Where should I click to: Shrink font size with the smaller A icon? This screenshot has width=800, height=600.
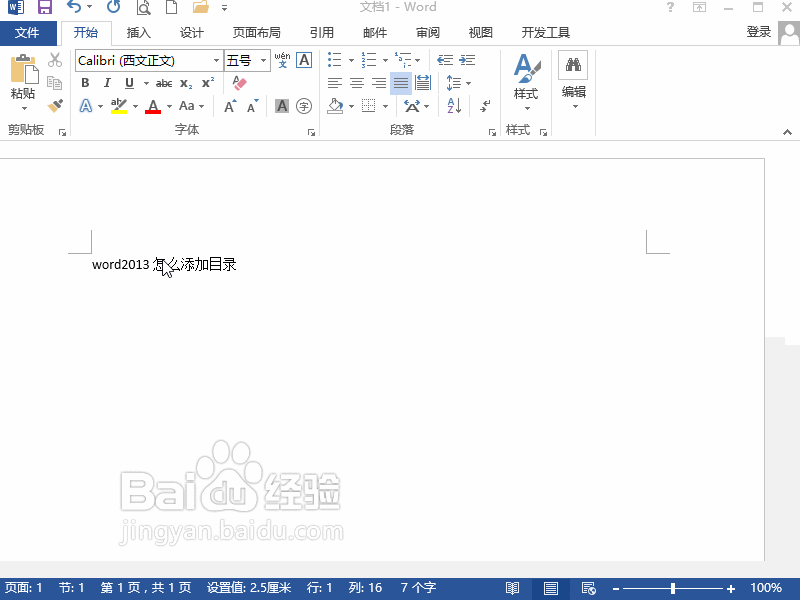click(x=253, y=106)
